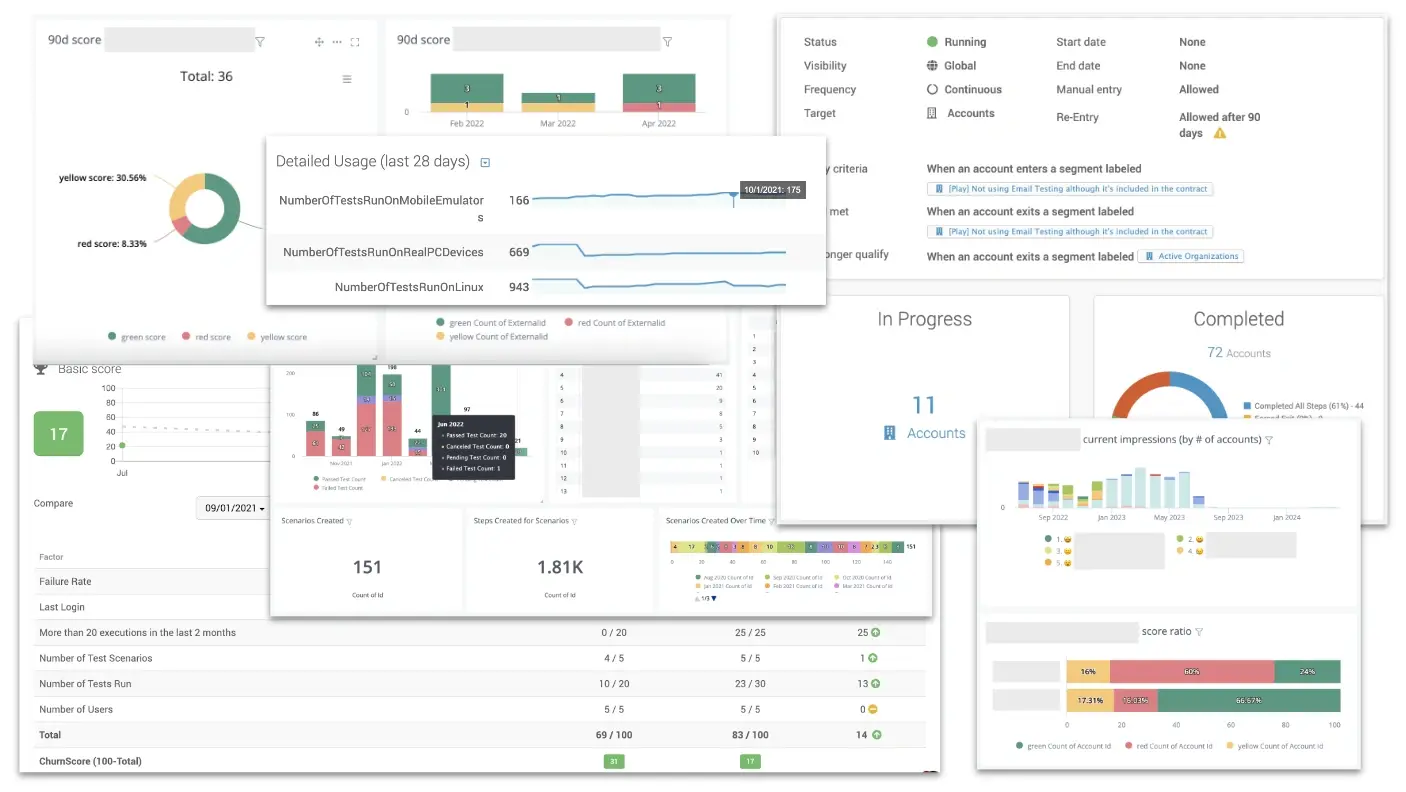The width and height of the screenshot is (1406, 792).
Task: Expand the Detailed Usage dropdown arrow
Action: 485,162
